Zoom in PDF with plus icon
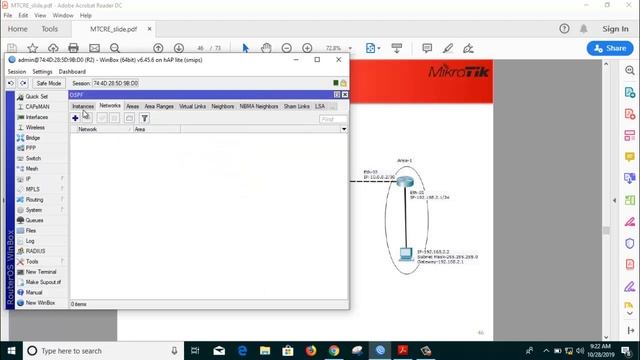The width and height of the screenshot is (640, 360). [x=307, y=48]
